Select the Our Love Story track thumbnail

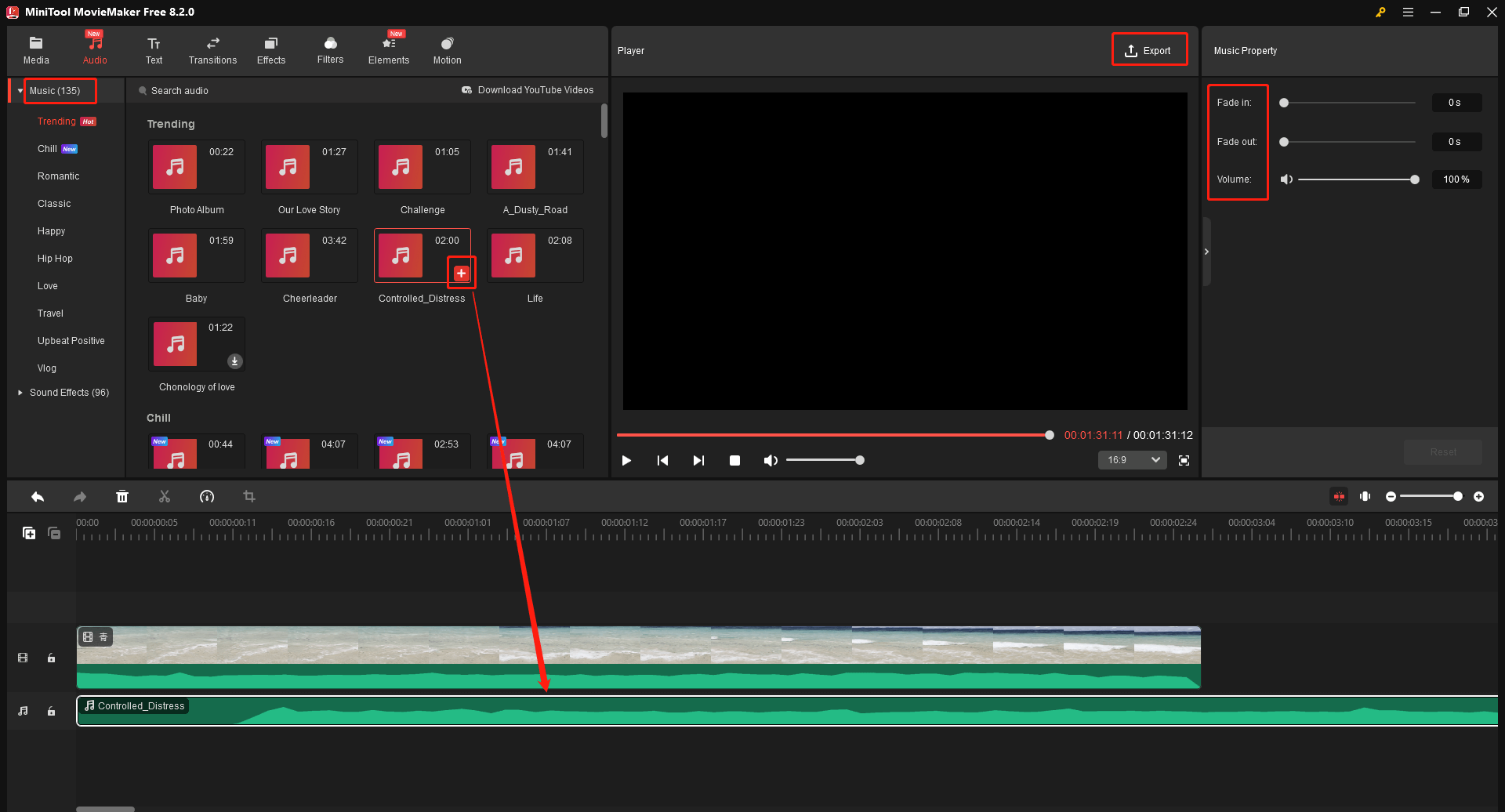coord(310,167)
